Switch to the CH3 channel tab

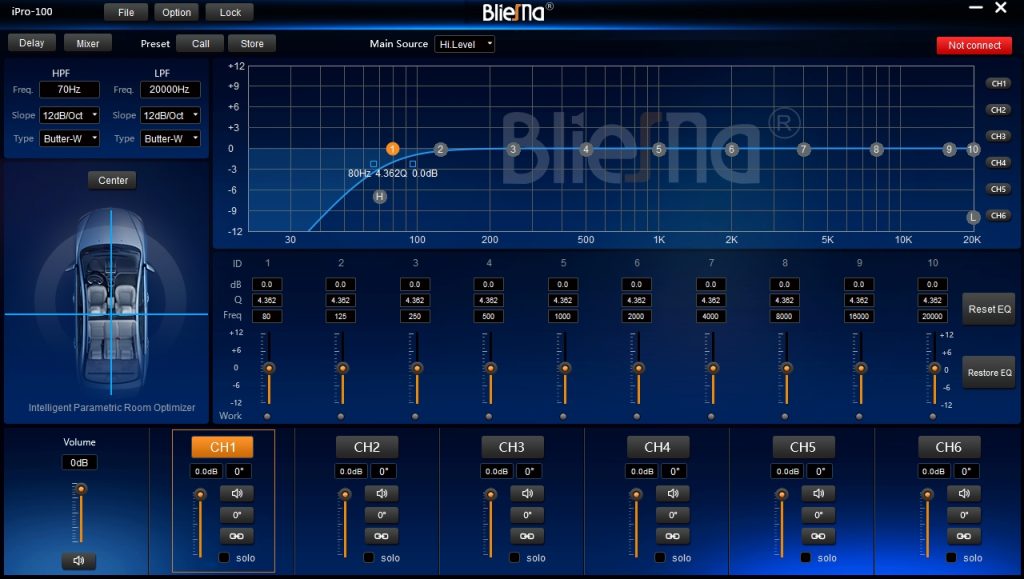512,447
